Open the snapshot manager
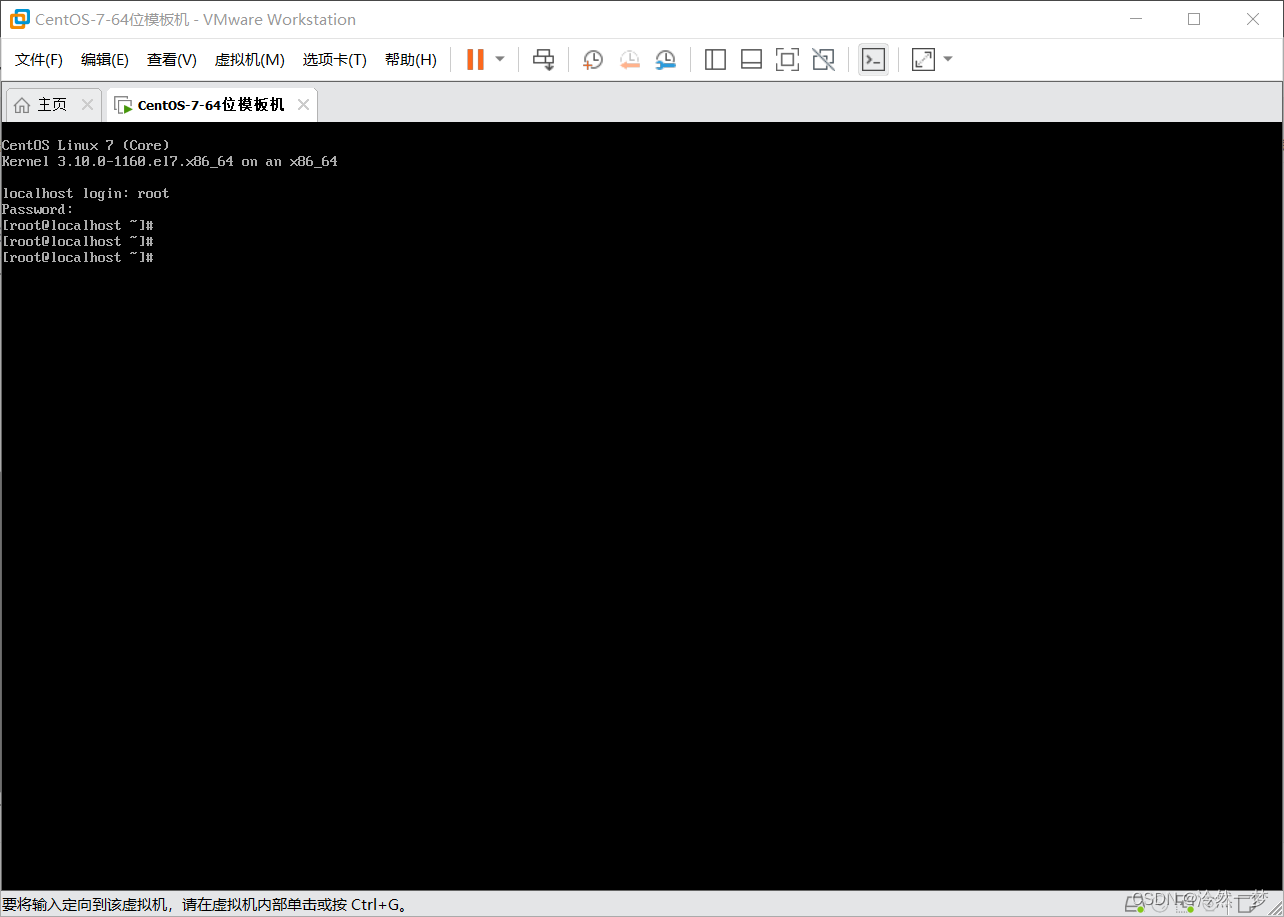This screenshot has width=1284, height=917. pyautogui.click(x=666, y=60)
